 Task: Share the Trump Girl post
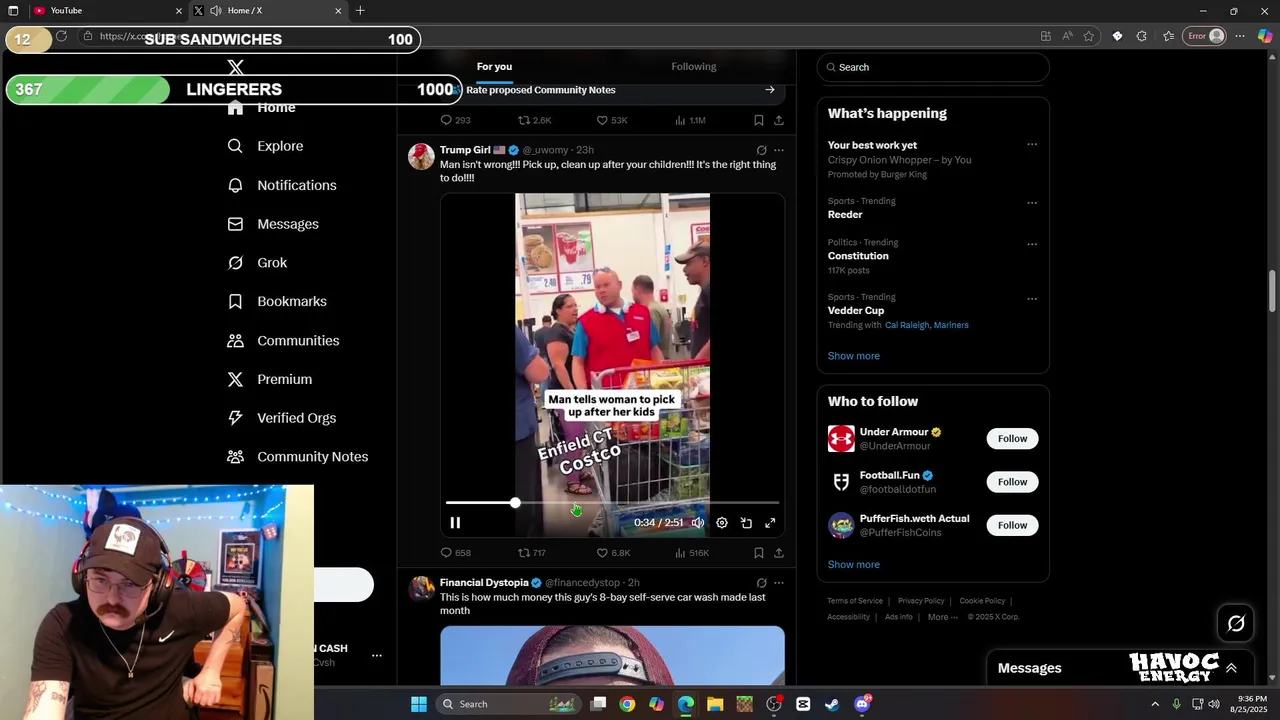778,553
